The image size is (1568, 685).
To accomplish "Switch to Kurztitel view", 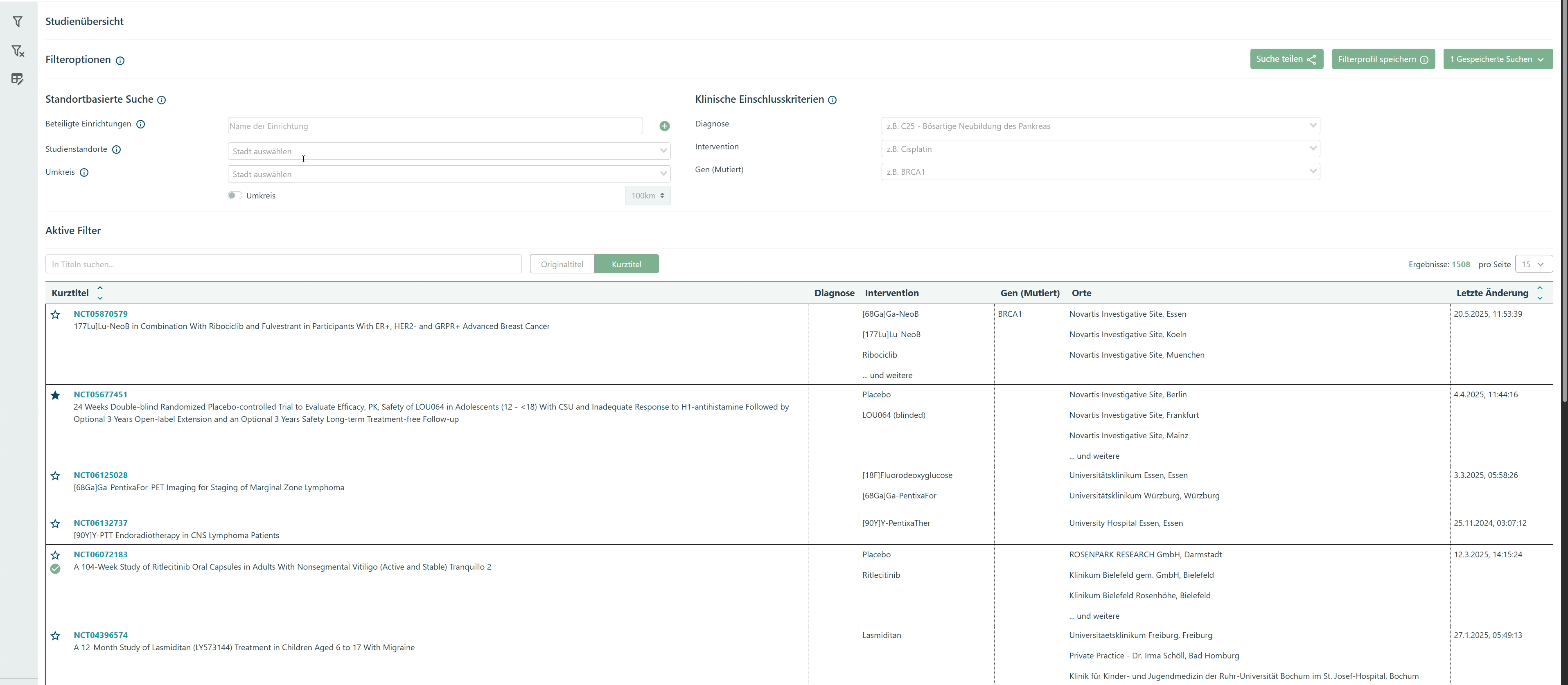I will tap(626, 264).
